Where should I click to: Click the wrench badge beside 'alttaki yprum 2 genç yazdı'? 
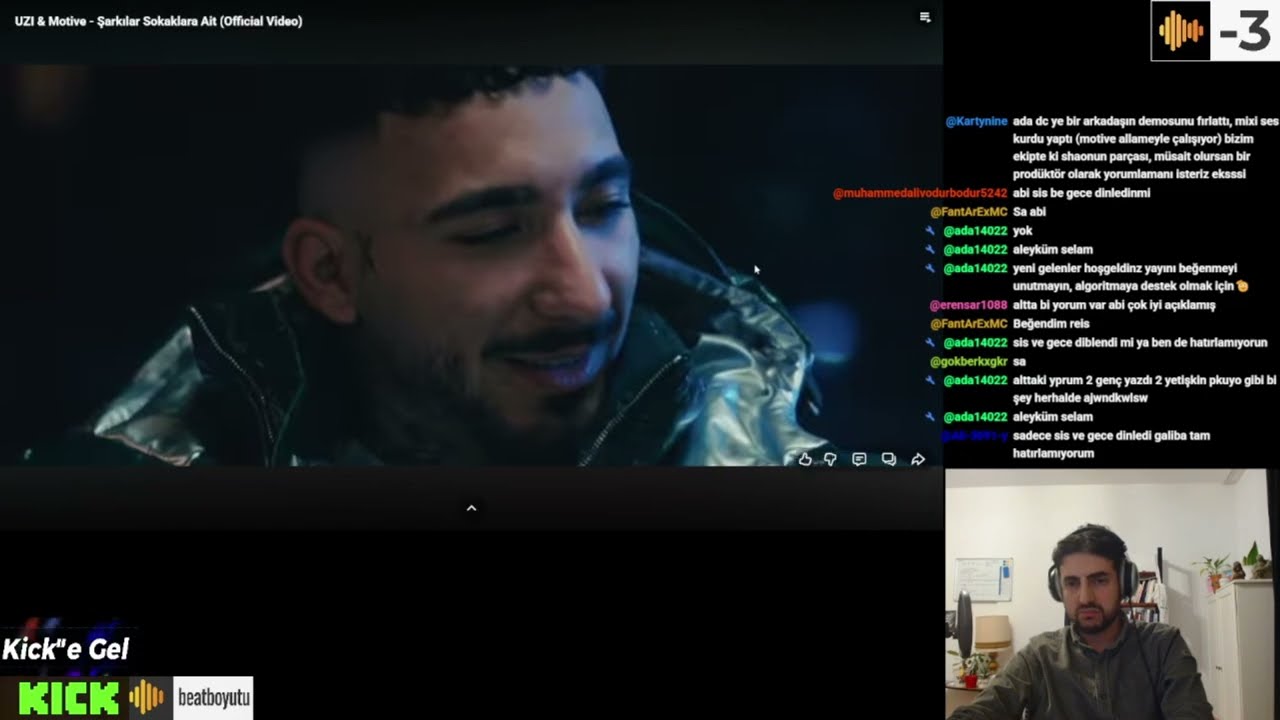930,380
